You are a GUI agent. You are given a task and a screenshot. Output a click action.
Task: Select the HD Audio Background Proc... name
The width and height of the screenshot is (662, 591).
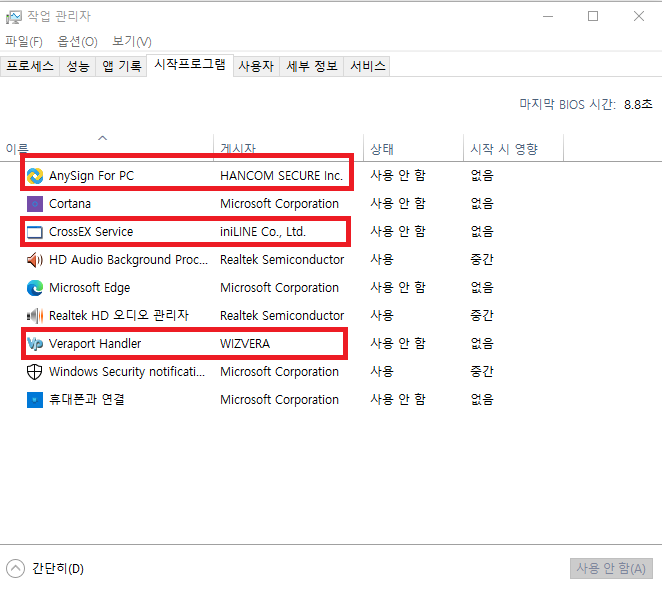(x=128, y=260)
